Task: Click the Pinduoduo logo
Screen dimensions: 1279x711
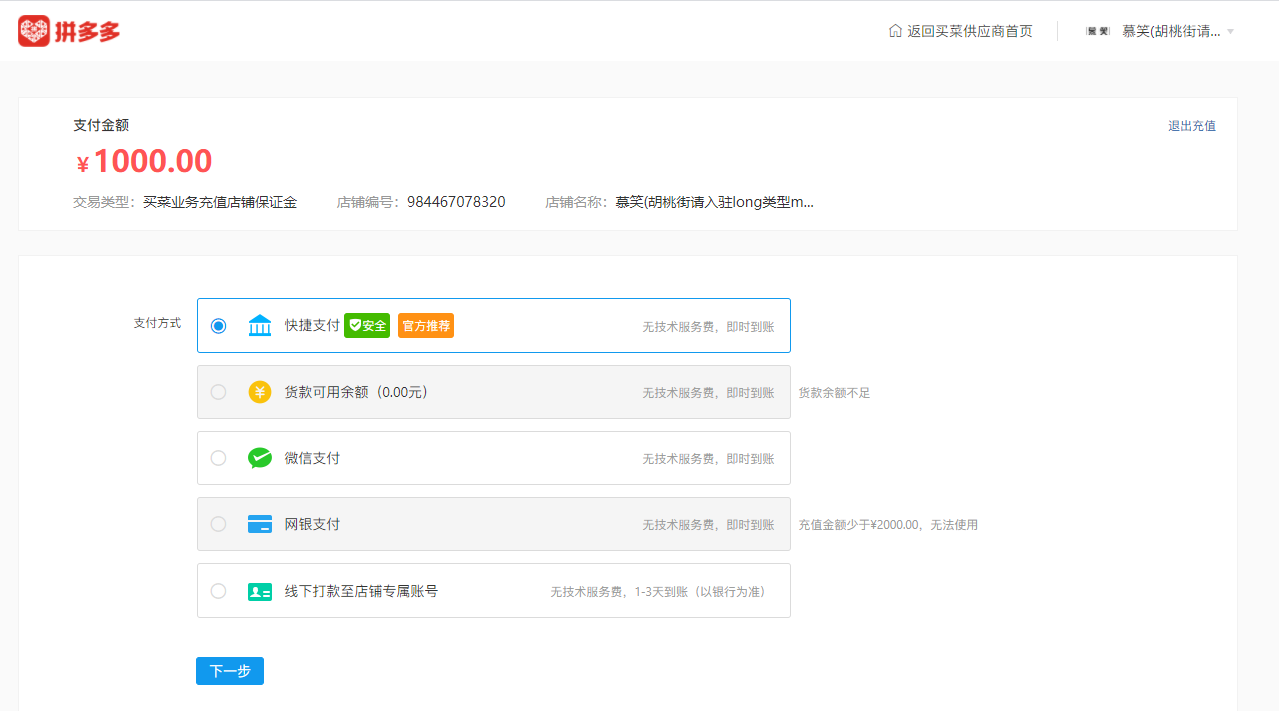Action: click(69, 31)
